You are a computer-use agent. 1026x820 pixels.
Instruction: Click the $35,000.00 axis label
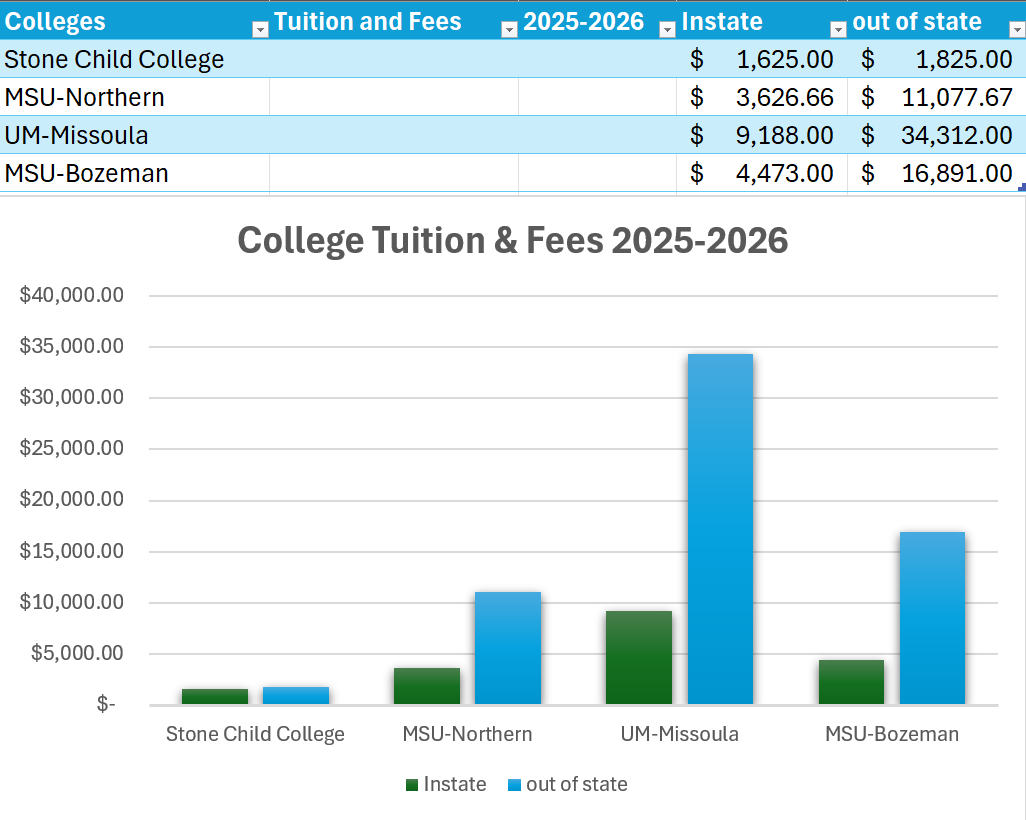71,346
